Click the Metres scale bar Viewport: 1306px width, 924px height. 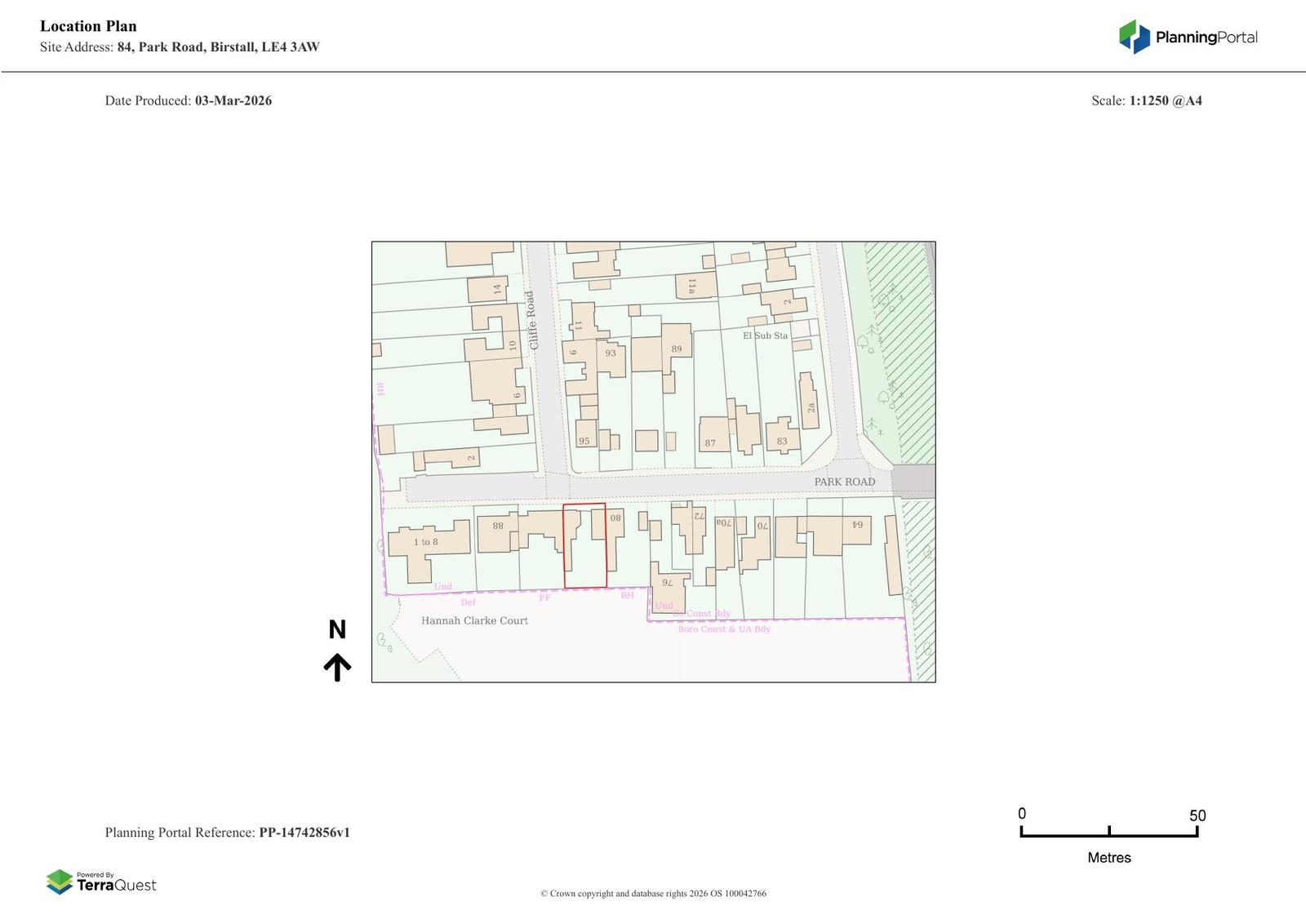coord(1108,832)
